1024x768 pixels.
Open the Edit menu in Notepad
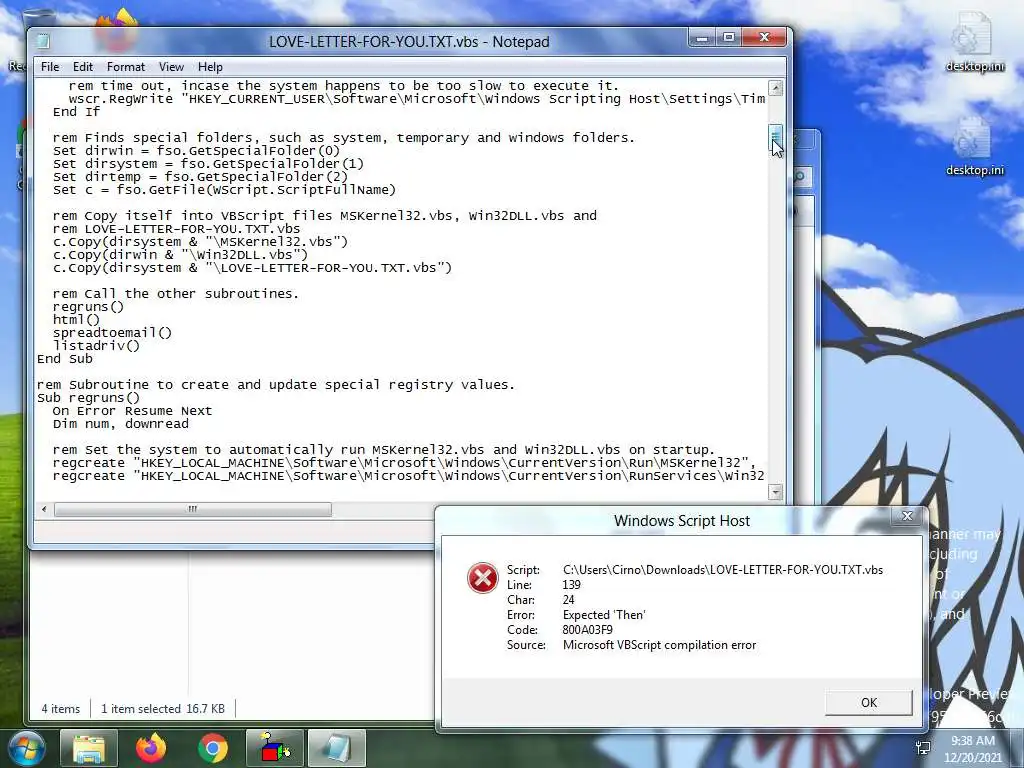(82, 67)
